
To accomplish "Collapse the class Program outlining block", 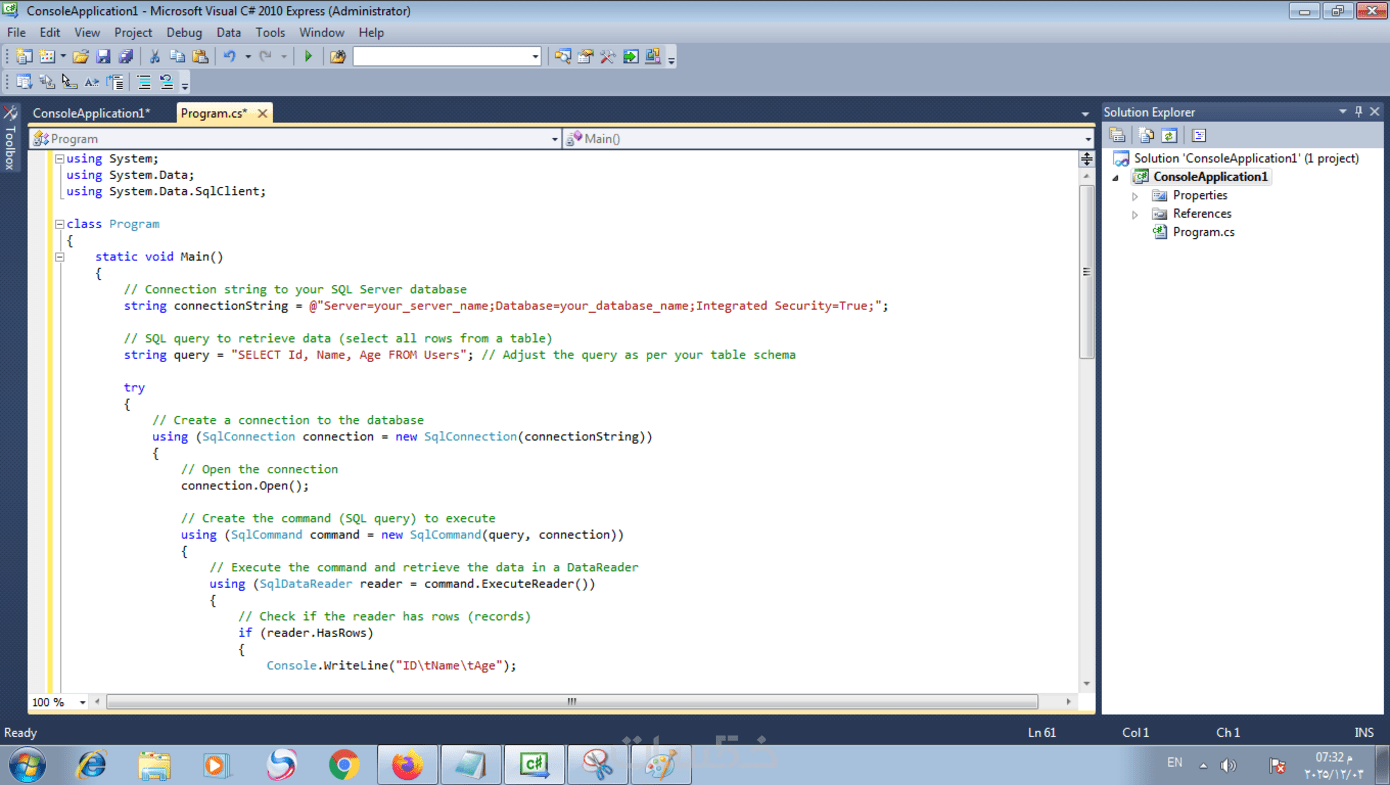I will tap(60, 224).
